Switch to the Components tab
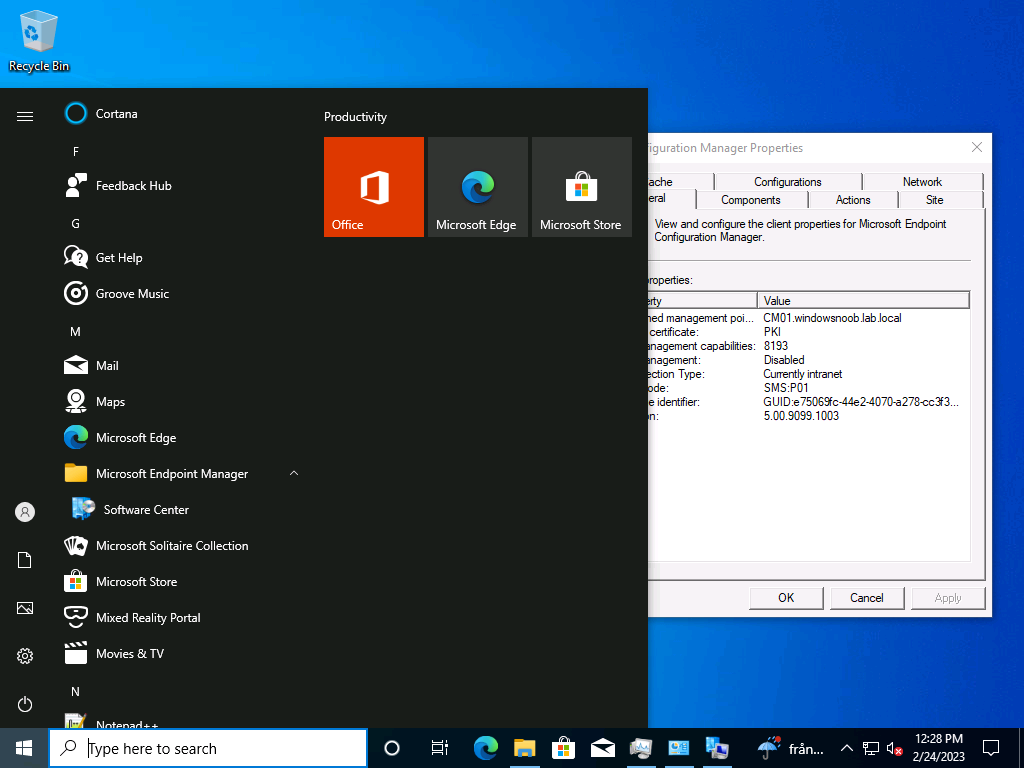This screenshot has height=768, width=1024. click(751, 200)
